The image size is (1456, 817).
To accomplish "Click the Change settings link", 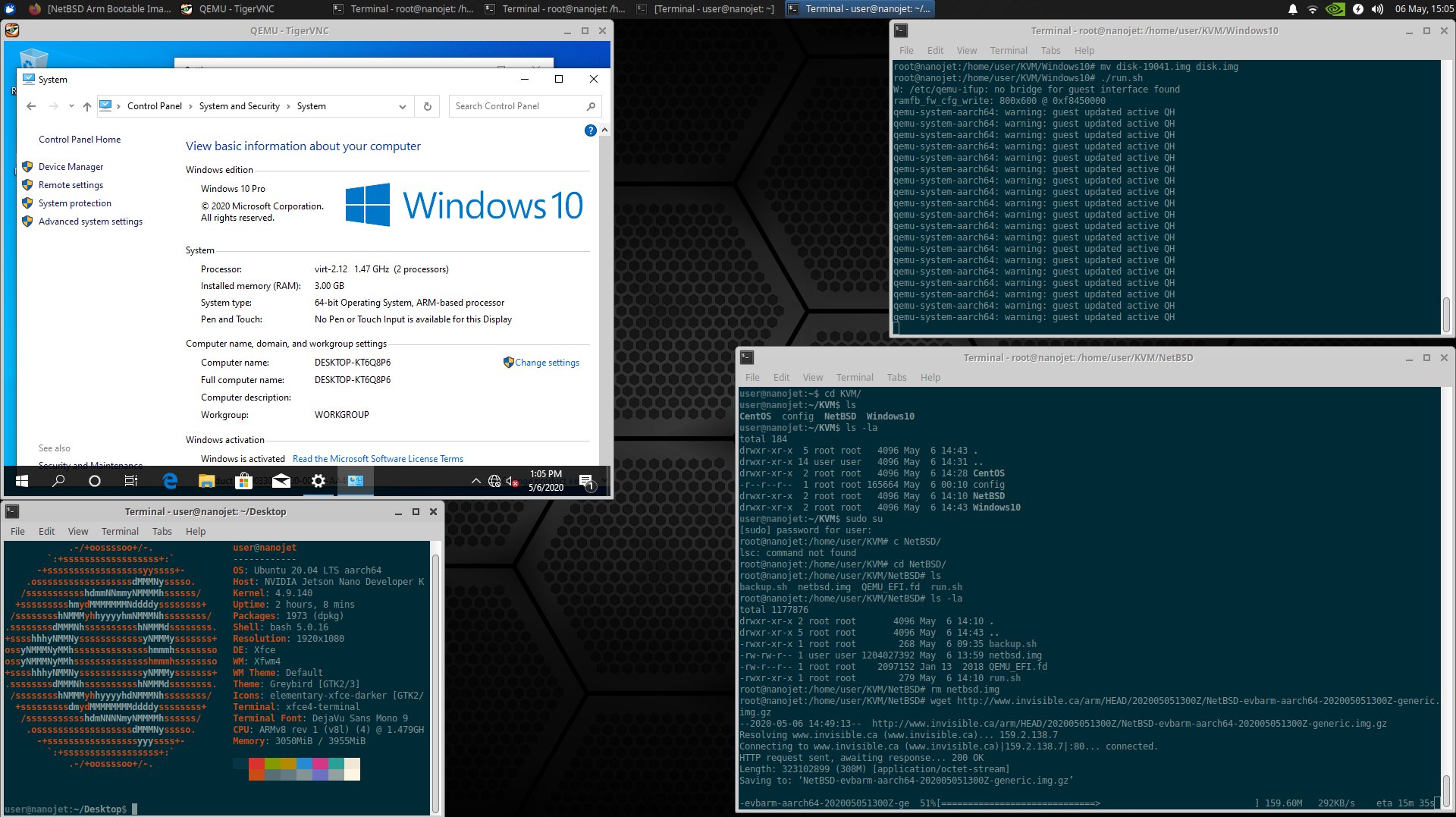I will click(x=548, y=363).
